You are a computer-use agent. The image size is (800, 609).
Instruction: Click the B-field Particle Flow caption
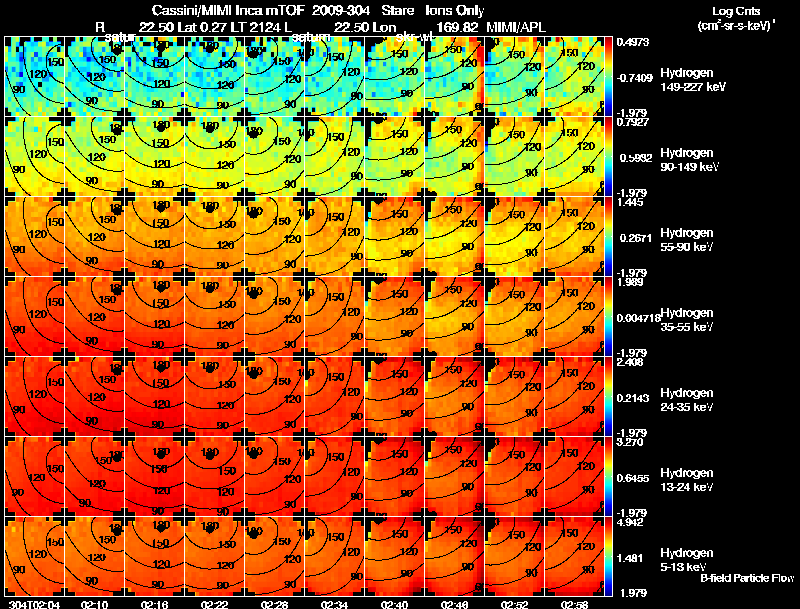(747, 578)
